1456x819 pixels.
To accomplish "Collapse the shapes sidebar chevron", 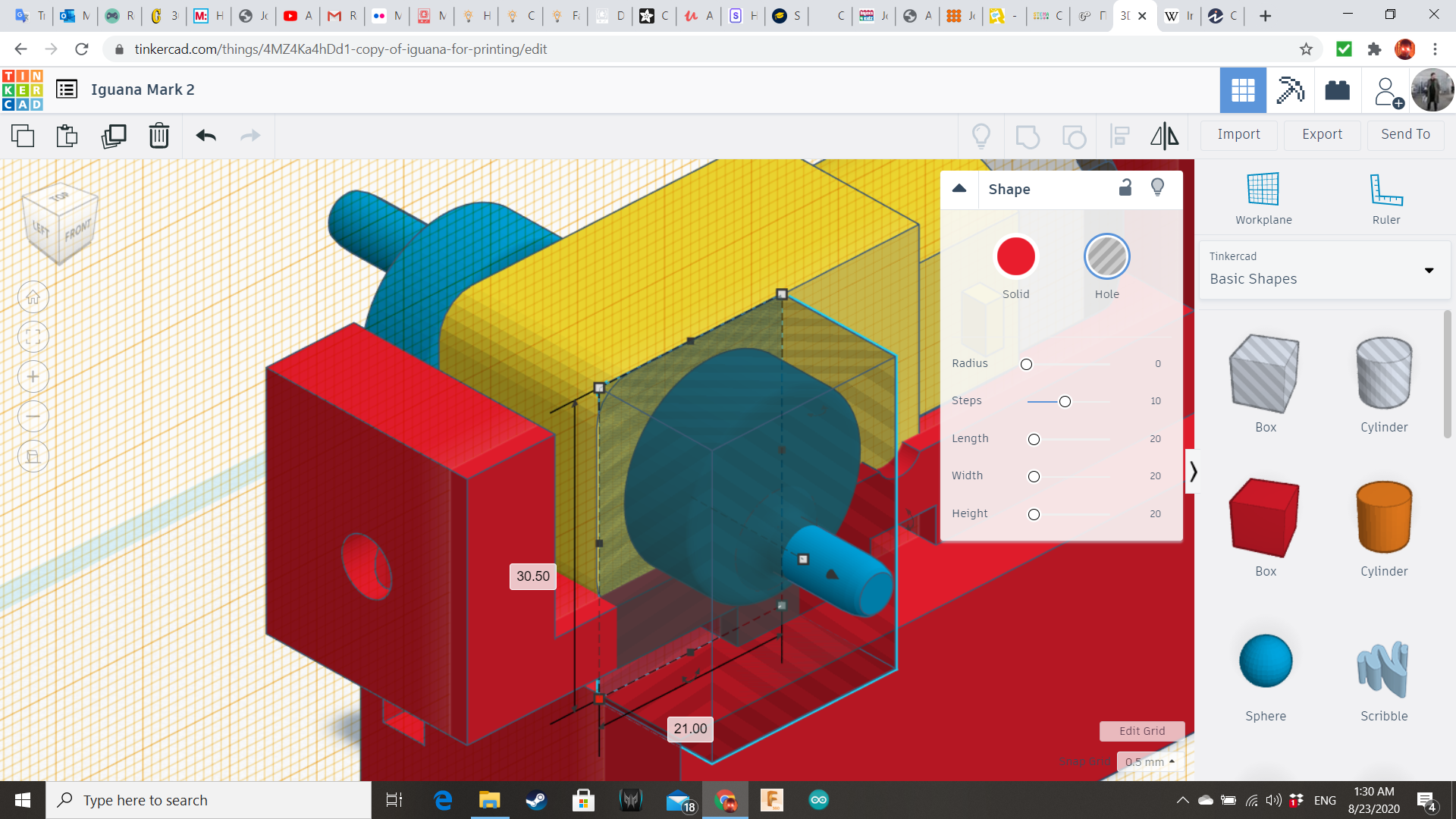I will tap(1193, 472).
